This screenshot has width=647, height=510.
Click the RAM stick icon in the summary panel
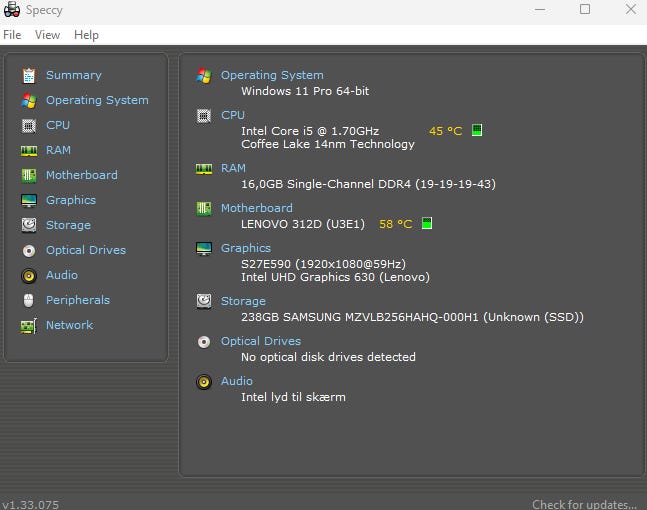(204, 169)
